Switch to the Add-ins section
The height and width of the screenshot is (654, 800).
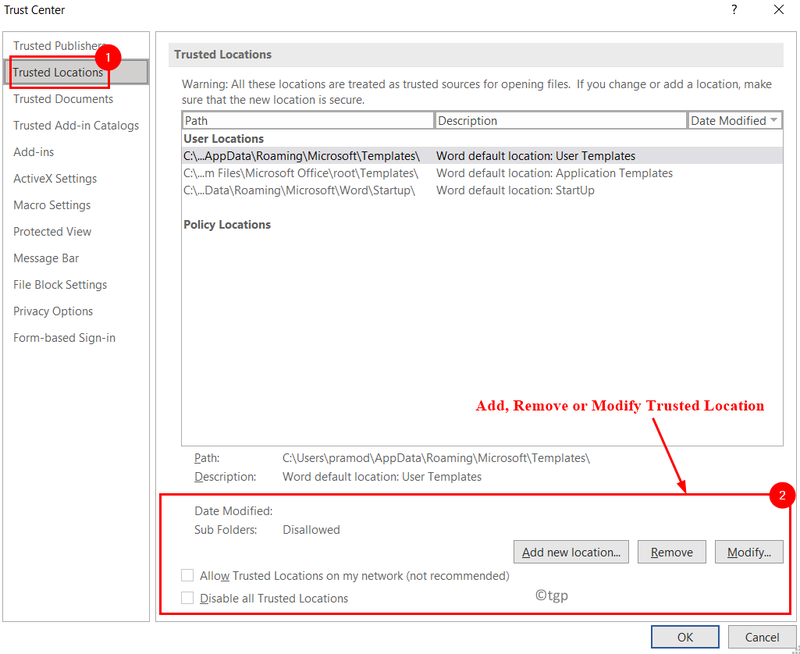pyautogui.click(x=34, y=152)
